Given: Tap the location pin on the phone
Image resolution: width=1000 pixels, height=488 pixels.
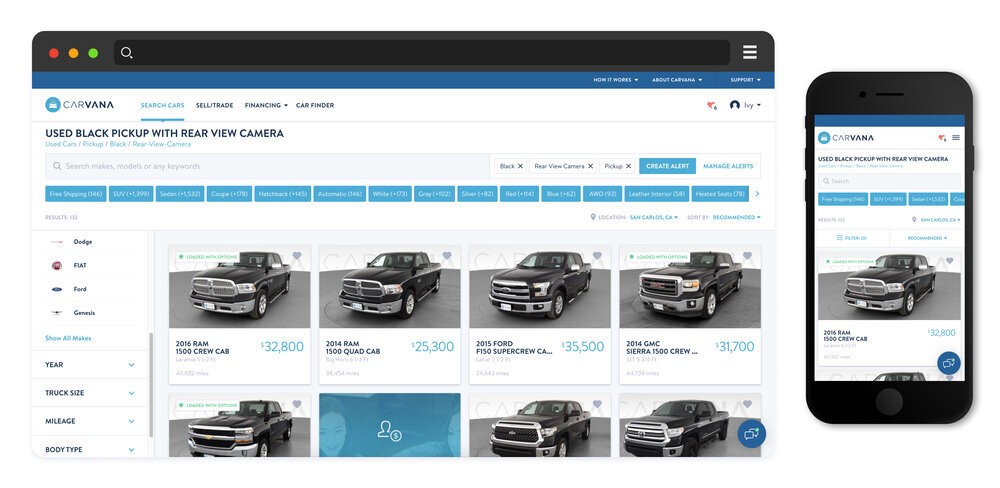Looking at the screenshot, I should click(915, 219).
